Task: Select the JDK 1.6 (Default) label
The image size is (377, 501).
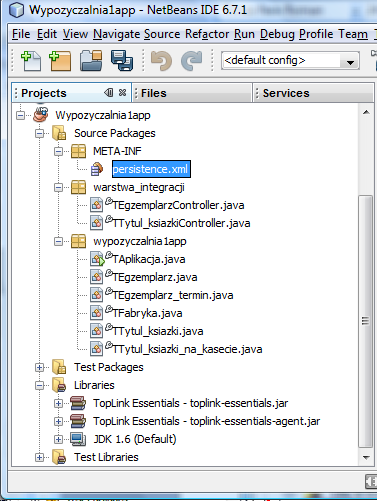Action: coord(135,439)
